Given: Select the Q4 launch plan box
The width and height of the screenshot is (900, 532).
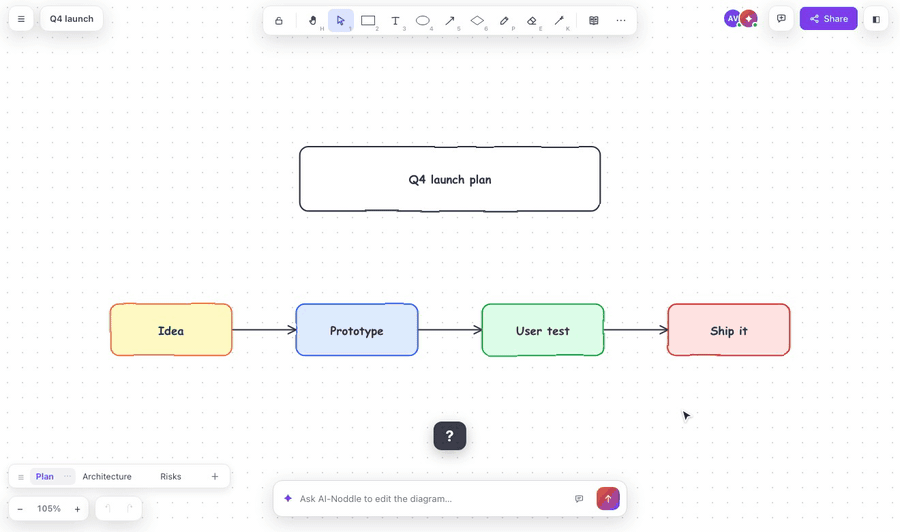Looking at the screenshot, I should click(450, 179).
